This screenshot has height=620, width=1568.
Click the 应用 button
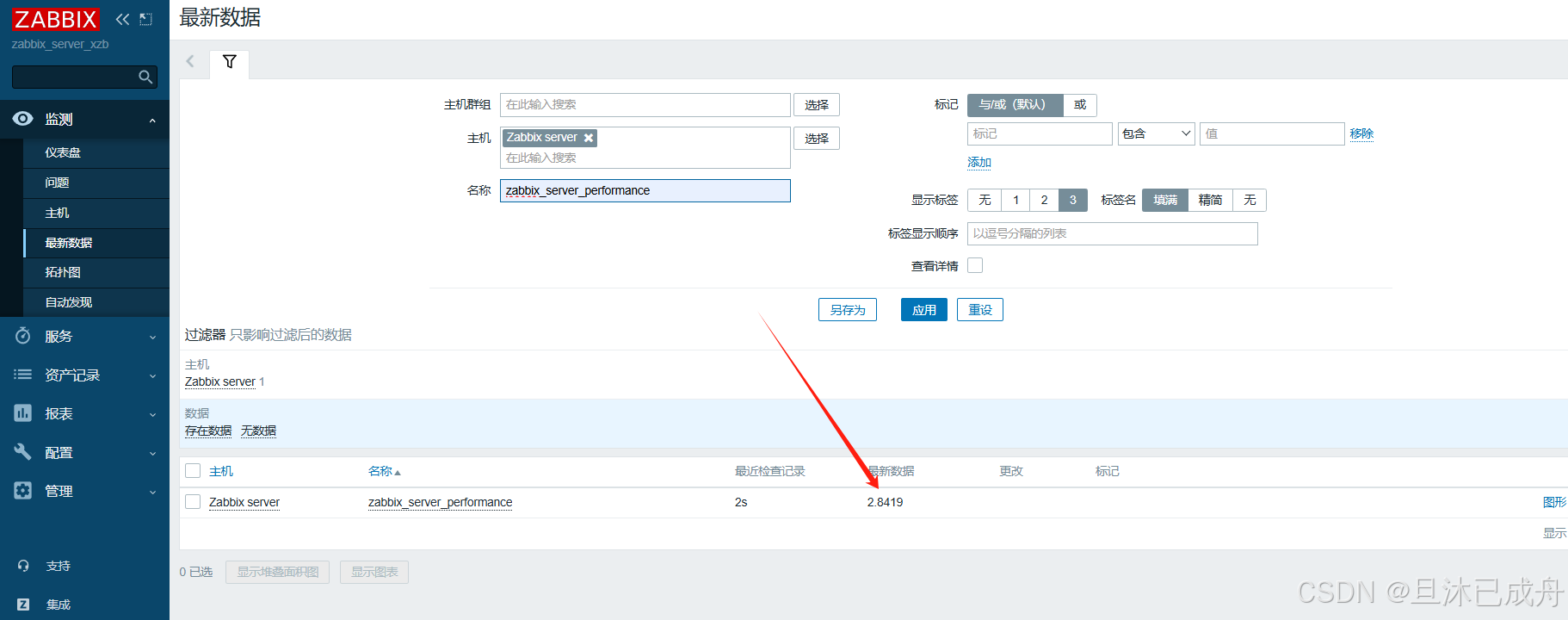point(924,310)
